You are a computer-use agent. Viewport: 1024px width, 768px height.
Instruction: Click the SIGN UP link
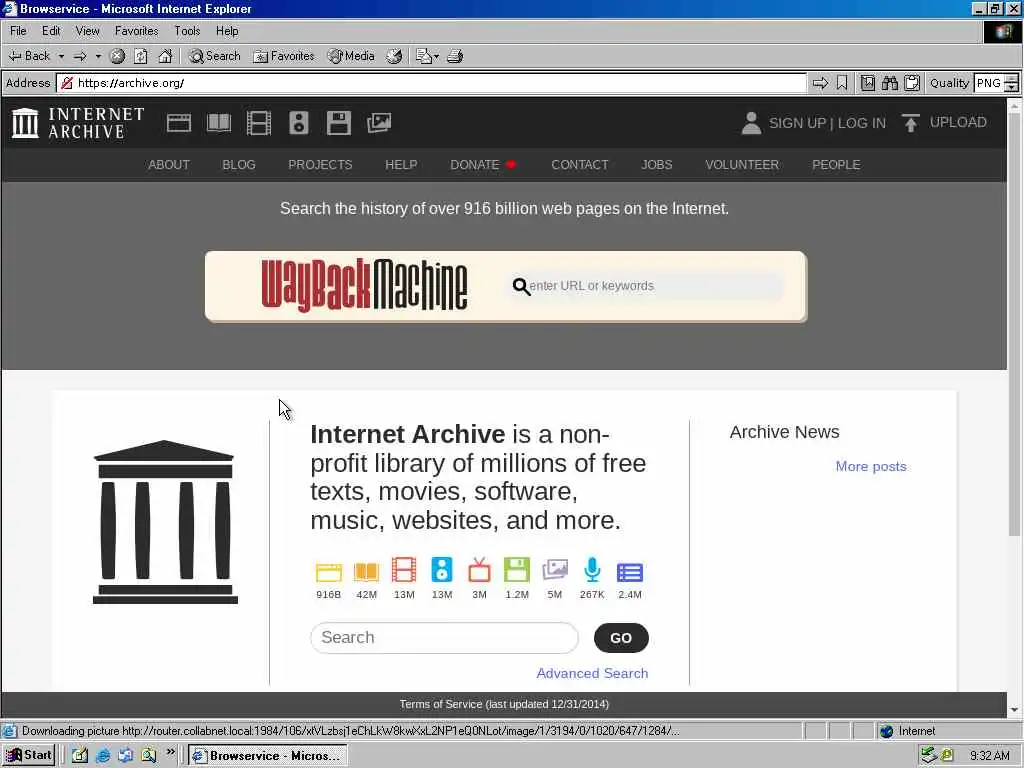pos(797,123)
